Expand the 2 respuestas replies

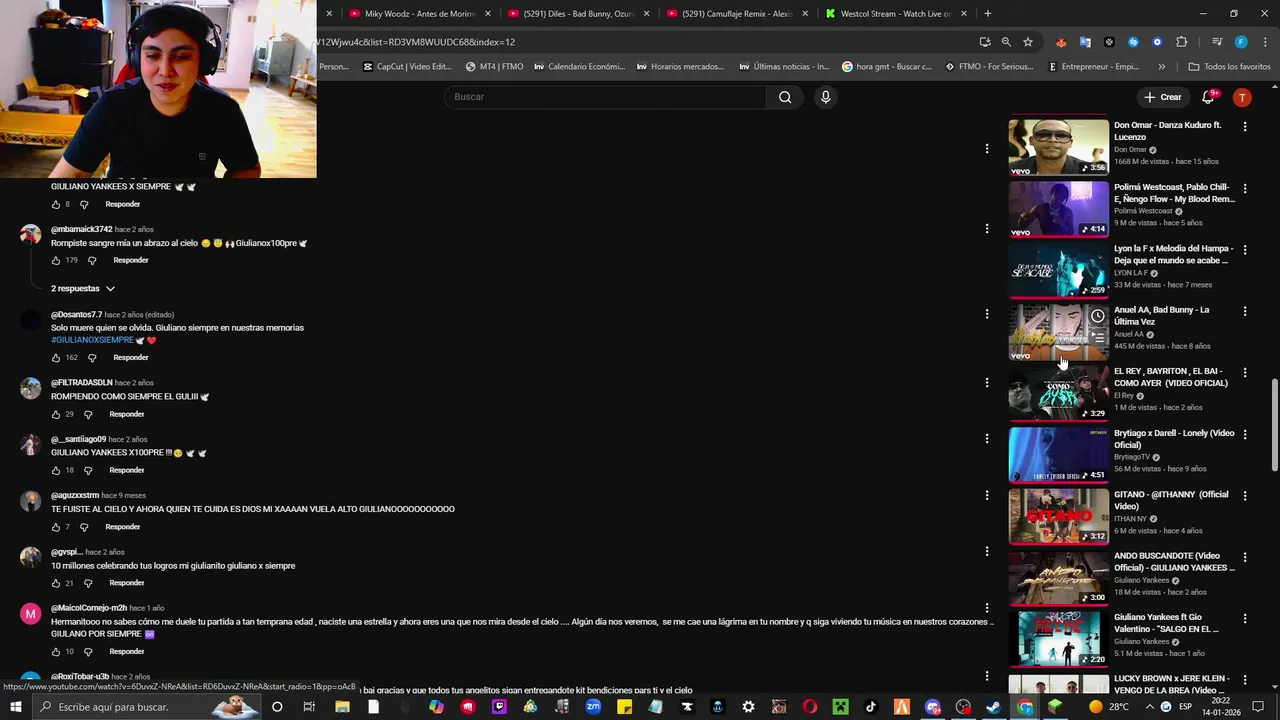pos(83,289)
